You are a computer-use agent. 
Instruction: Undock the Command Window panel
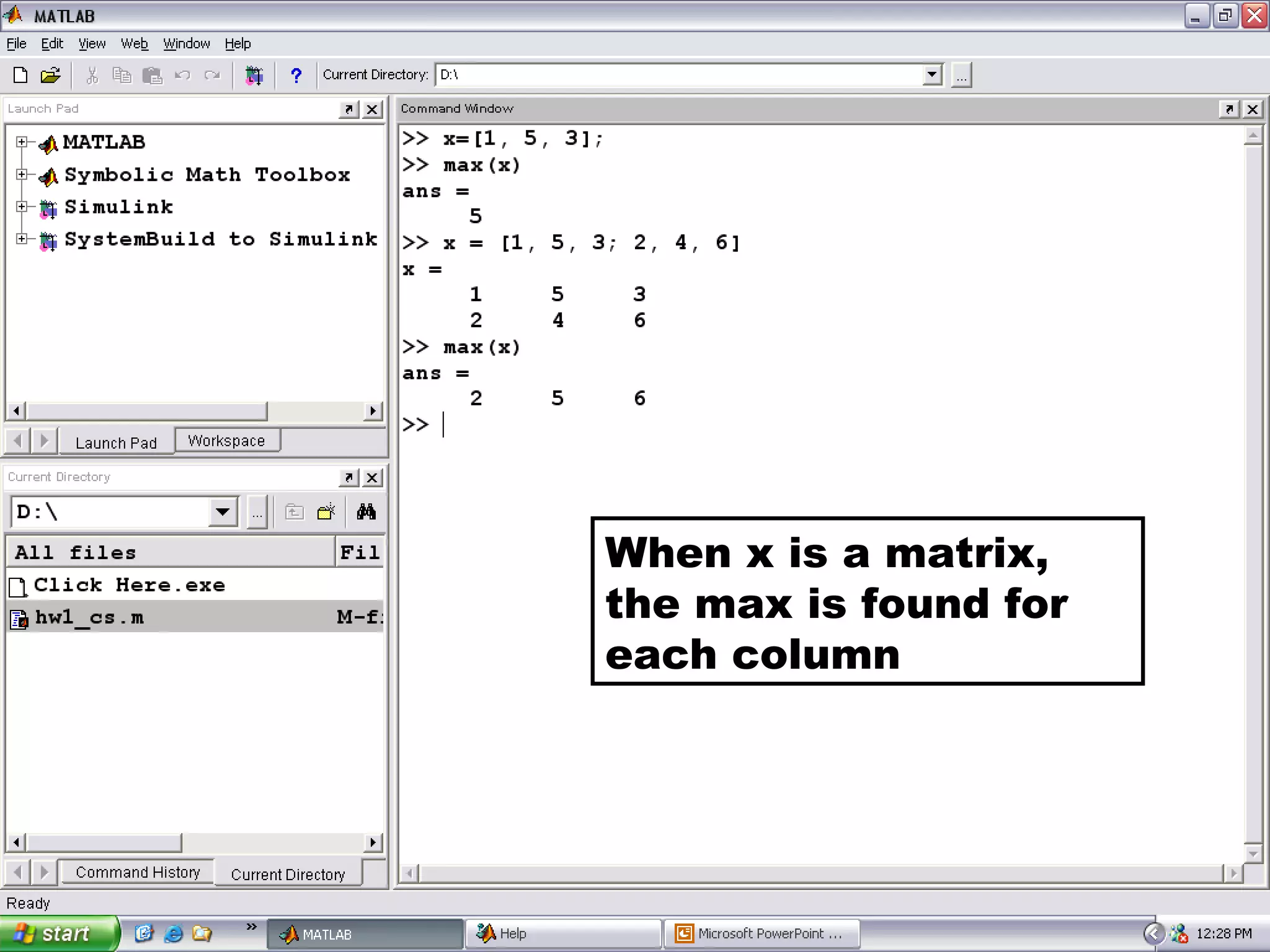[x=1228, y=109]
